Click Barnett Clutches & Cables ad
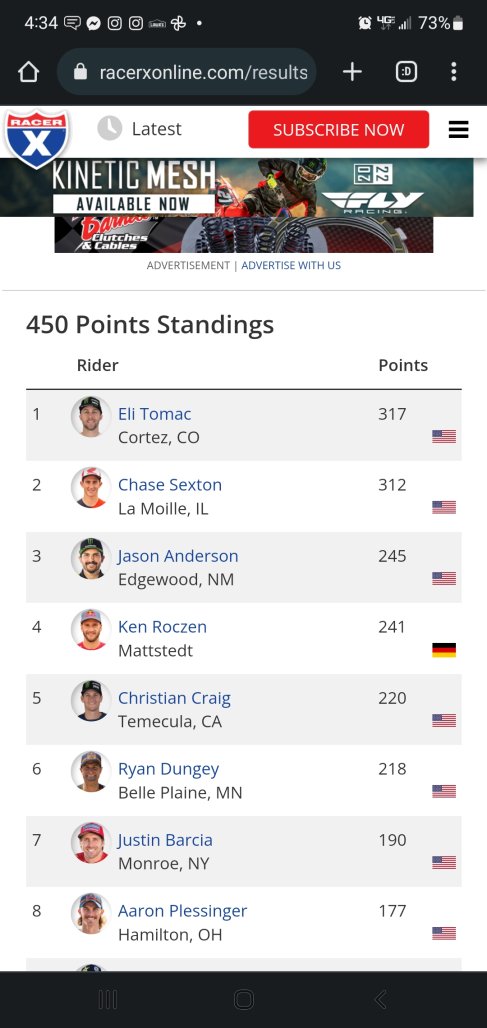487x1028 pixels. (244, 235)
